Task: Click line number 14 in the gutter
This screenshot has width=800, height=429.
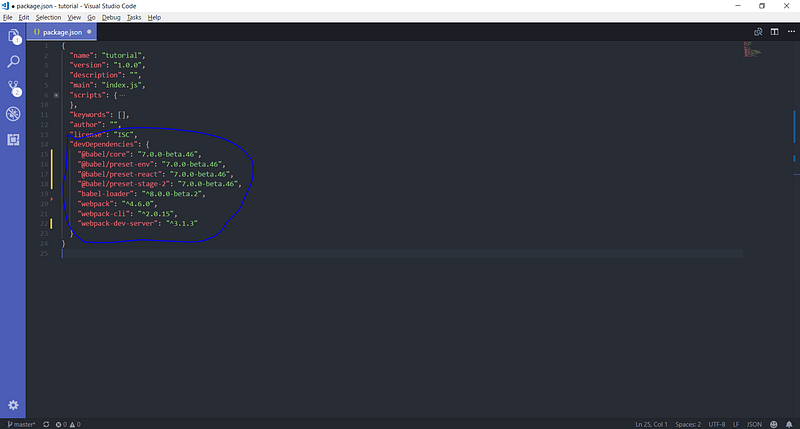Action: pyautogui.click(x=44, y=144)
